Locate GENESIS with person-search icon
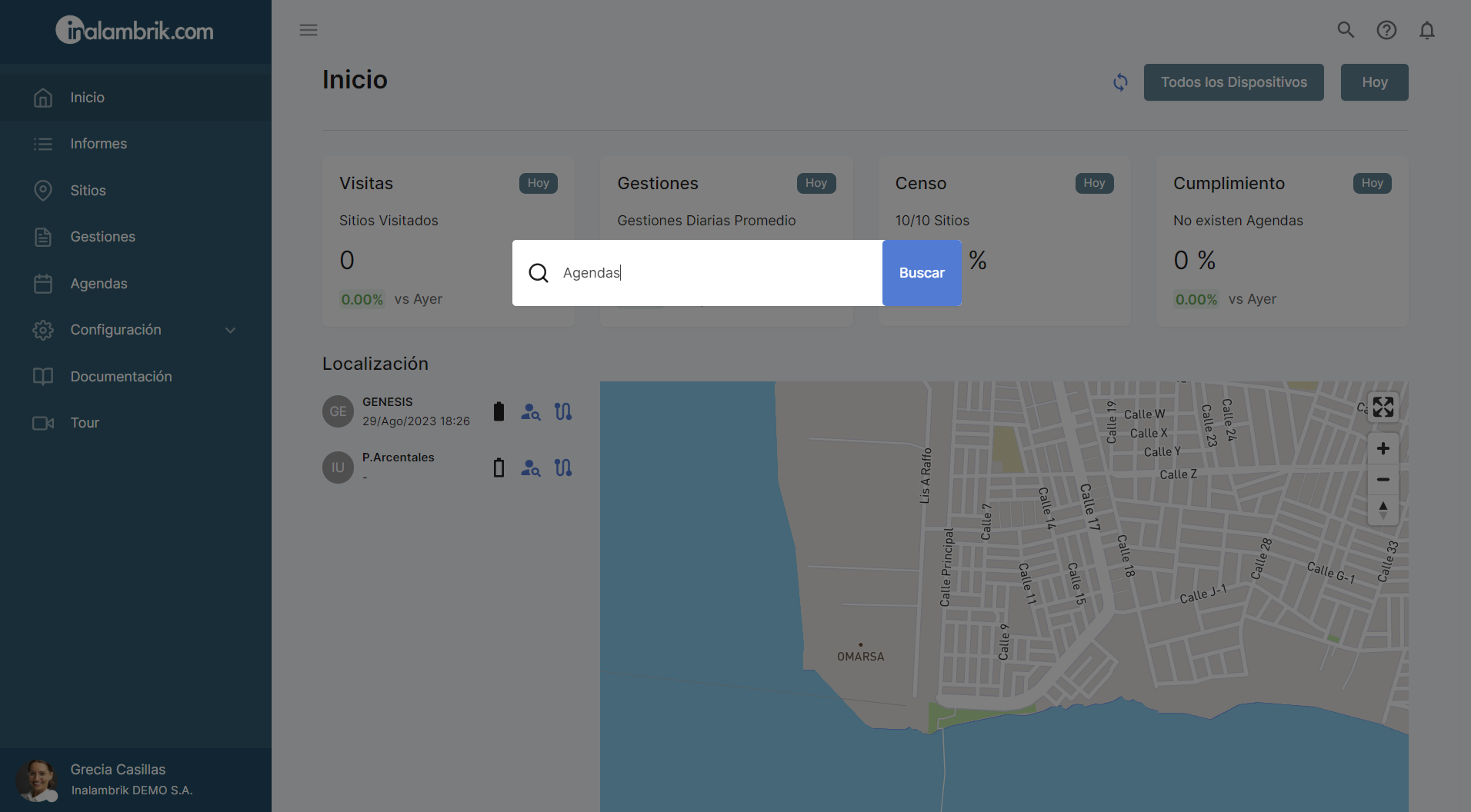This screenshot has width=1471, height=812. click(x=531, y=412)
